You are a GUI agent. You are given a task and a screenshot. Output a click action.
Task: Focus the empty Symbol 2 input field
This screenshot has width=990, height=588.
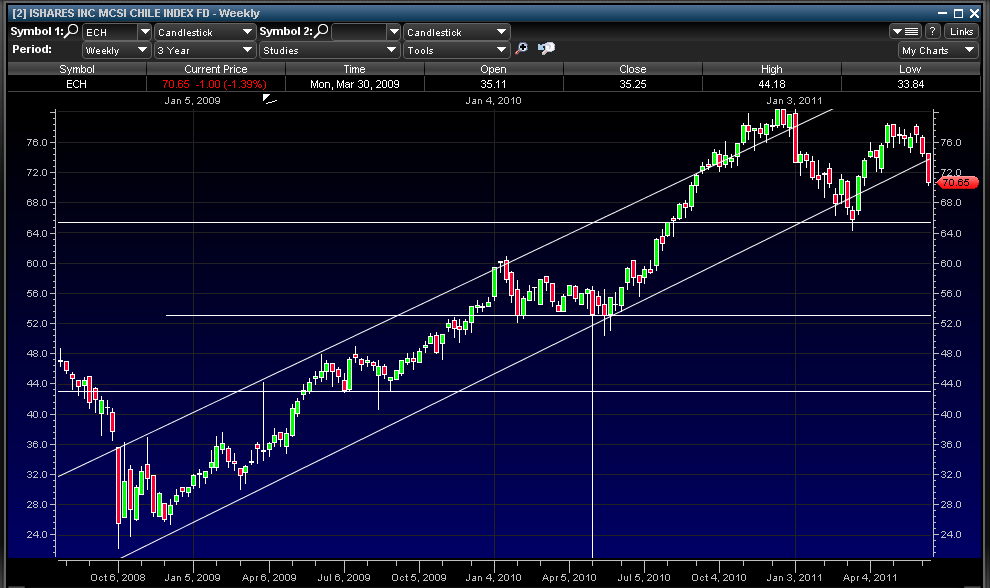point(359,32)
